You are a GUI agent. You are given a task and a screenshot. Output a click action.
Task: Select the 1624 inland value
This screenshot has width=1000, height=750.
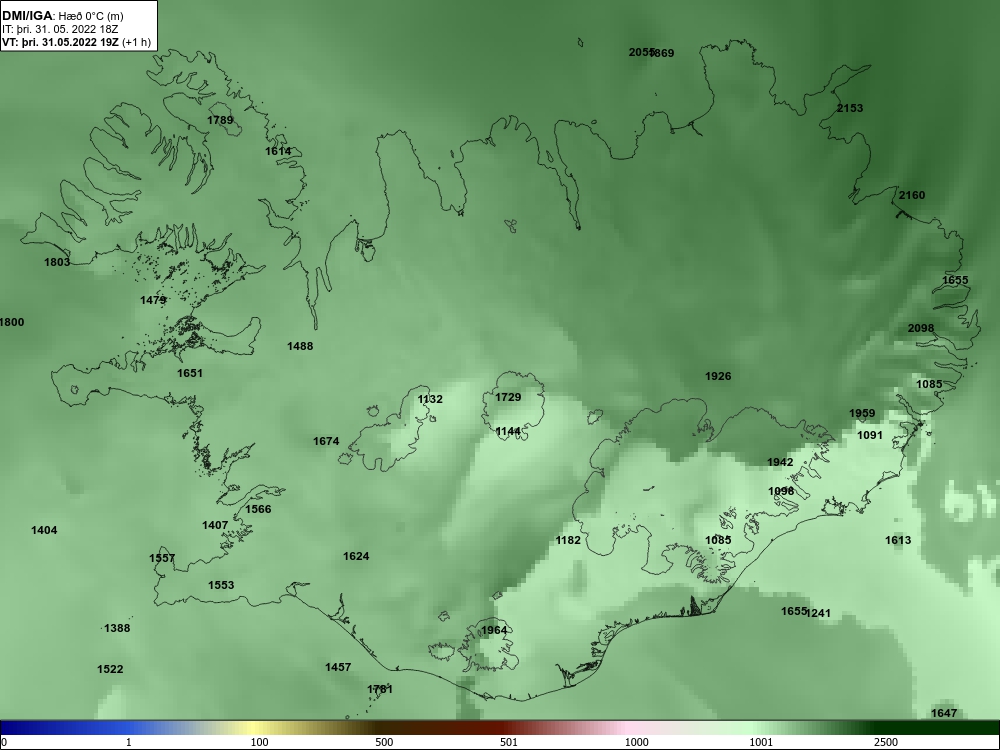(356, 556)
